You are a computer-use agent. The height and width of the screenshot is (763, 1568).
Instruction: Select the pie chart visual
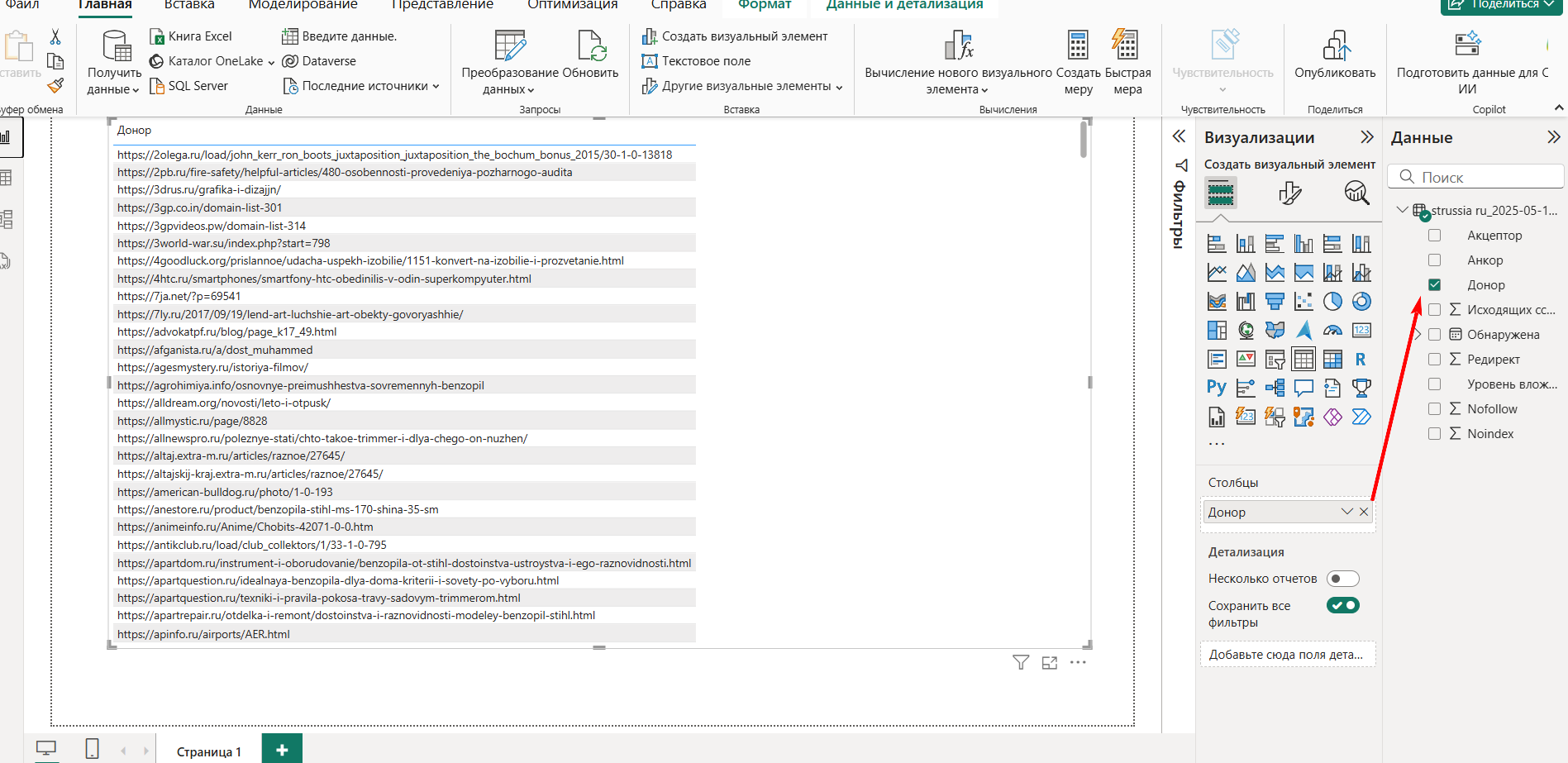point(1332,302)
